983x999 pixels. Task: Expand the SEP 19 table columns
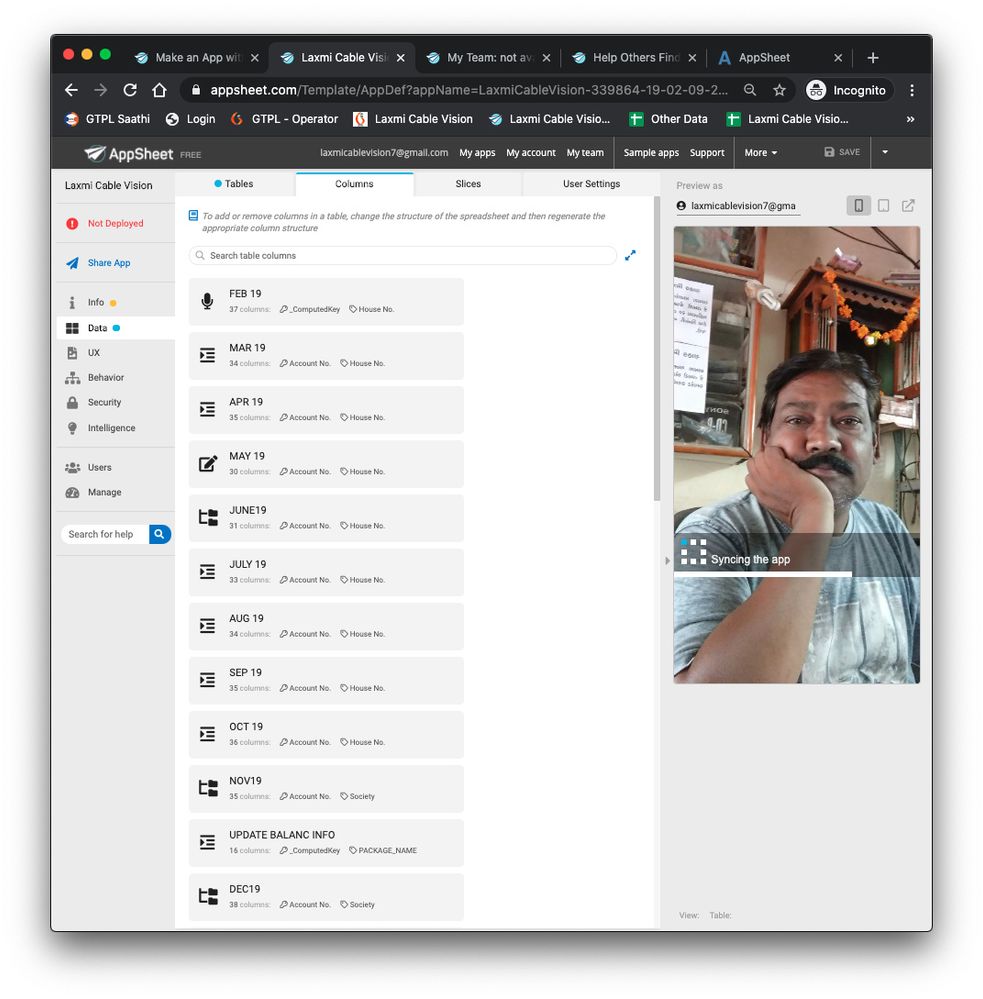[326, 680]
